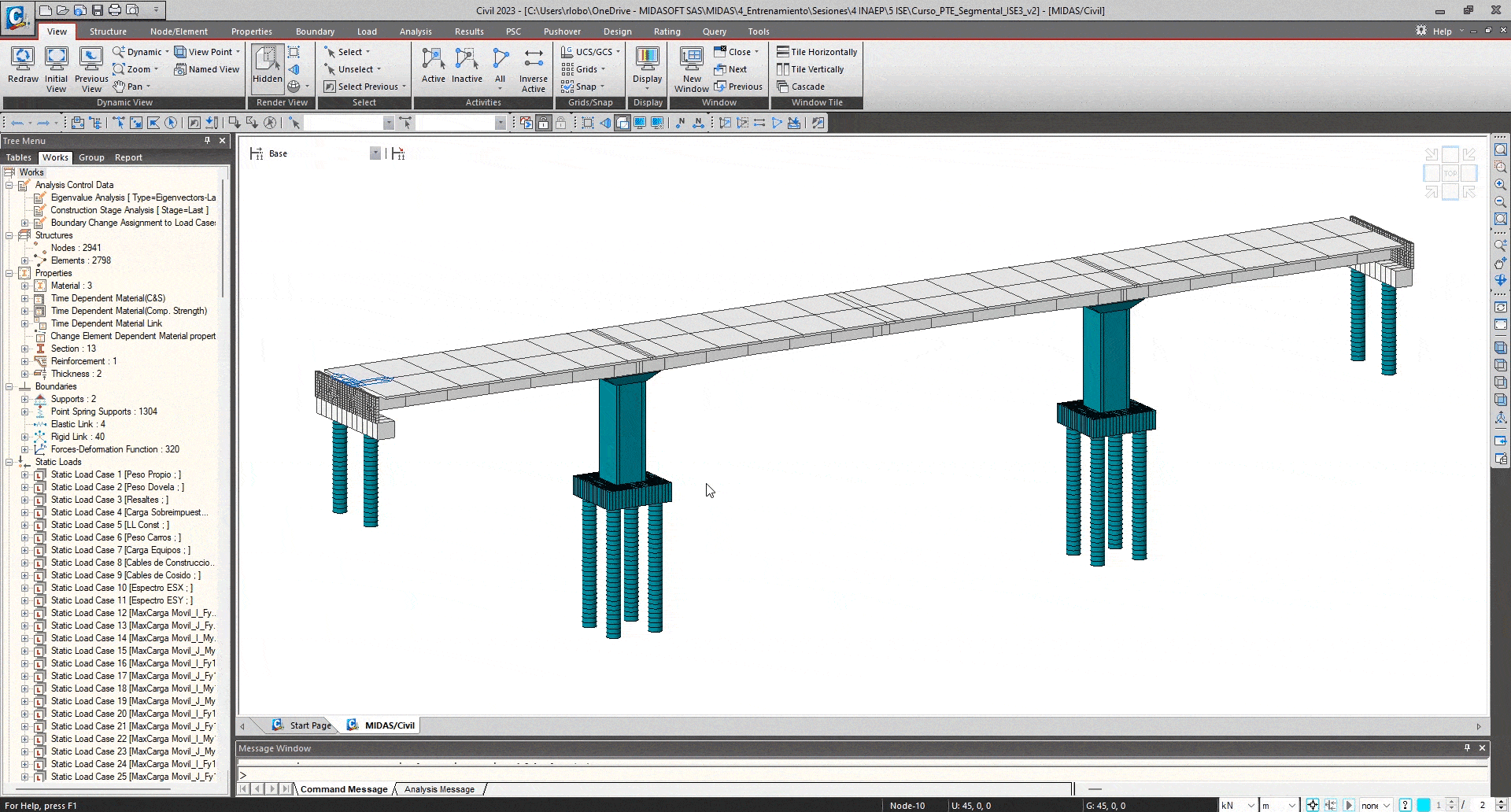Collapse the Boundaries tree node
1511x812 pixels.
click(9, 386)
